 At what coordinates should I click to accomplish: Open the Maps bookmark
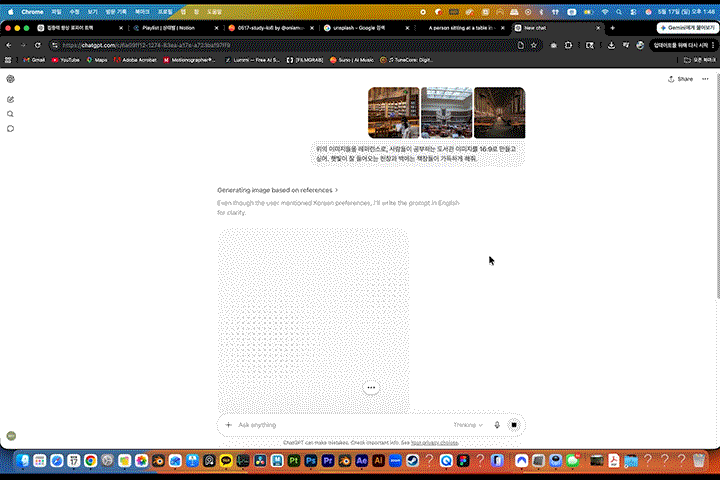point(97,60)
